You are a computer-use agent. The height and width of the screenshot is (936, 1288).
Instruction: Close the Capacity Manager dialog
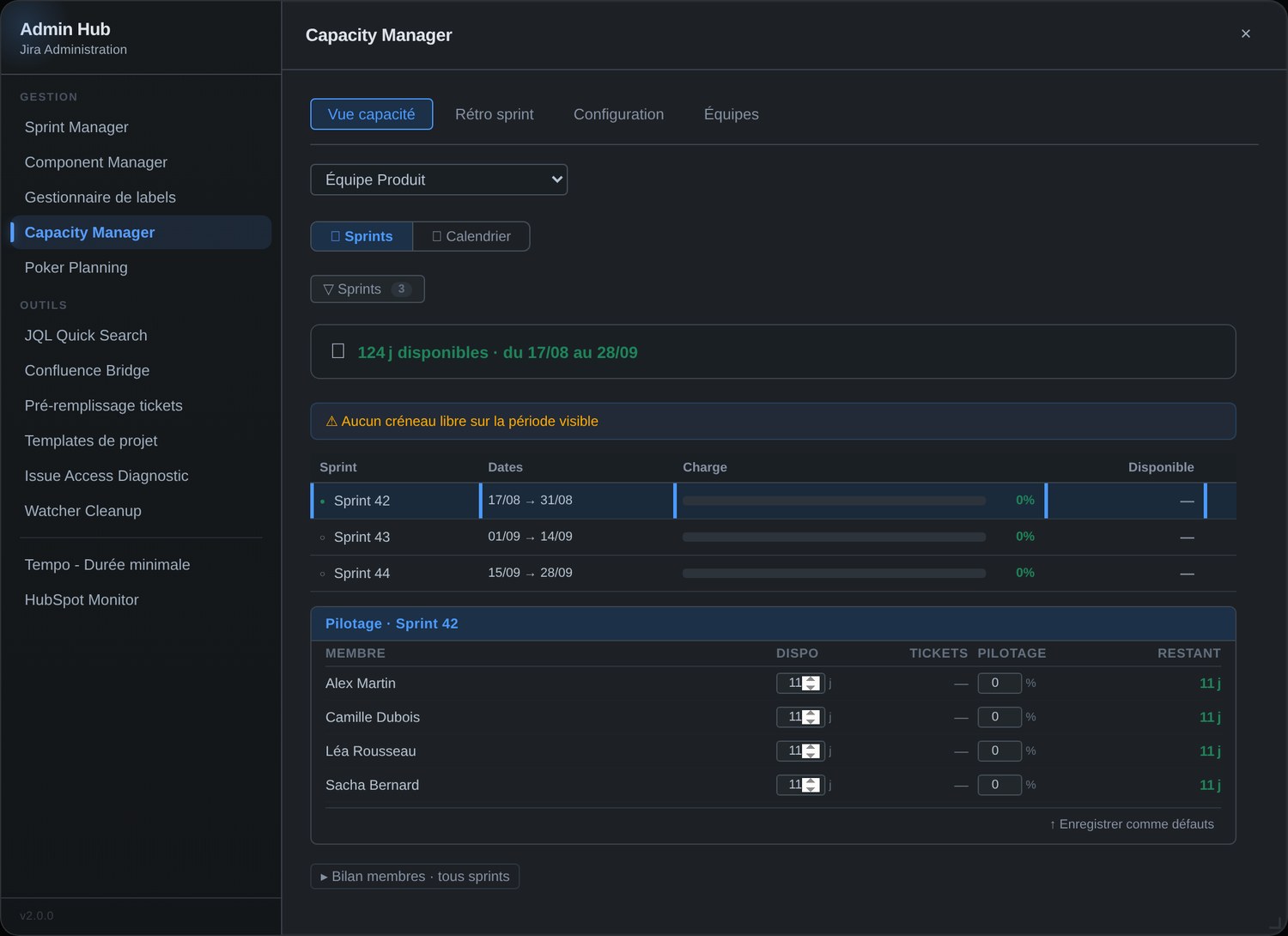click(x=1245, y=33)
